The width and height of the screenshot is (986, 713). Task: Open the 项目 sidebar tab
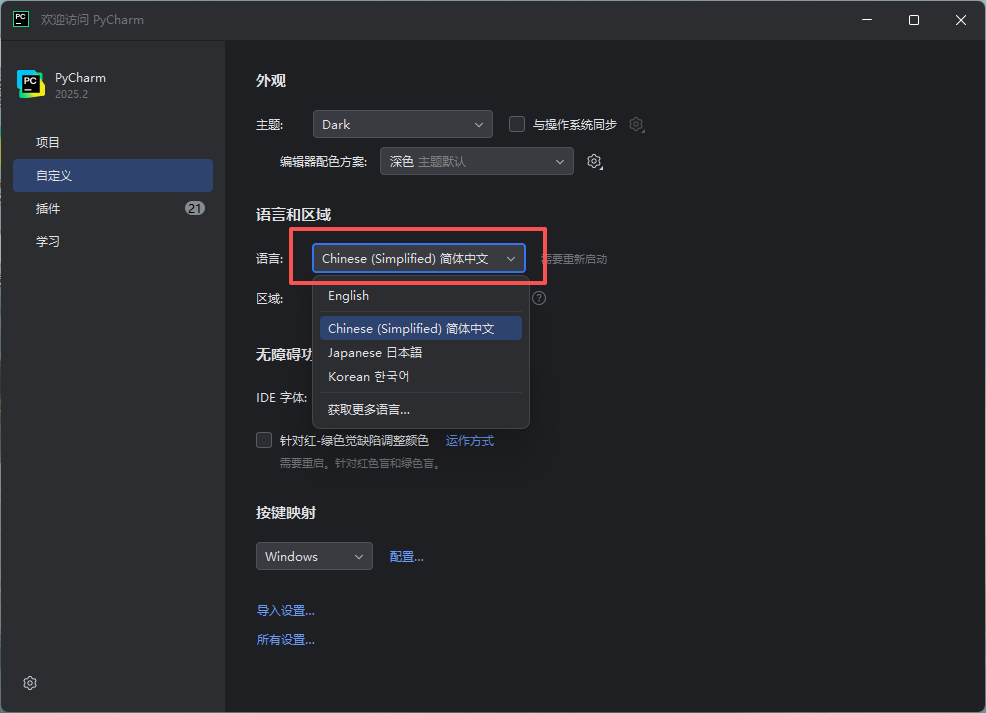click(113, 143)
